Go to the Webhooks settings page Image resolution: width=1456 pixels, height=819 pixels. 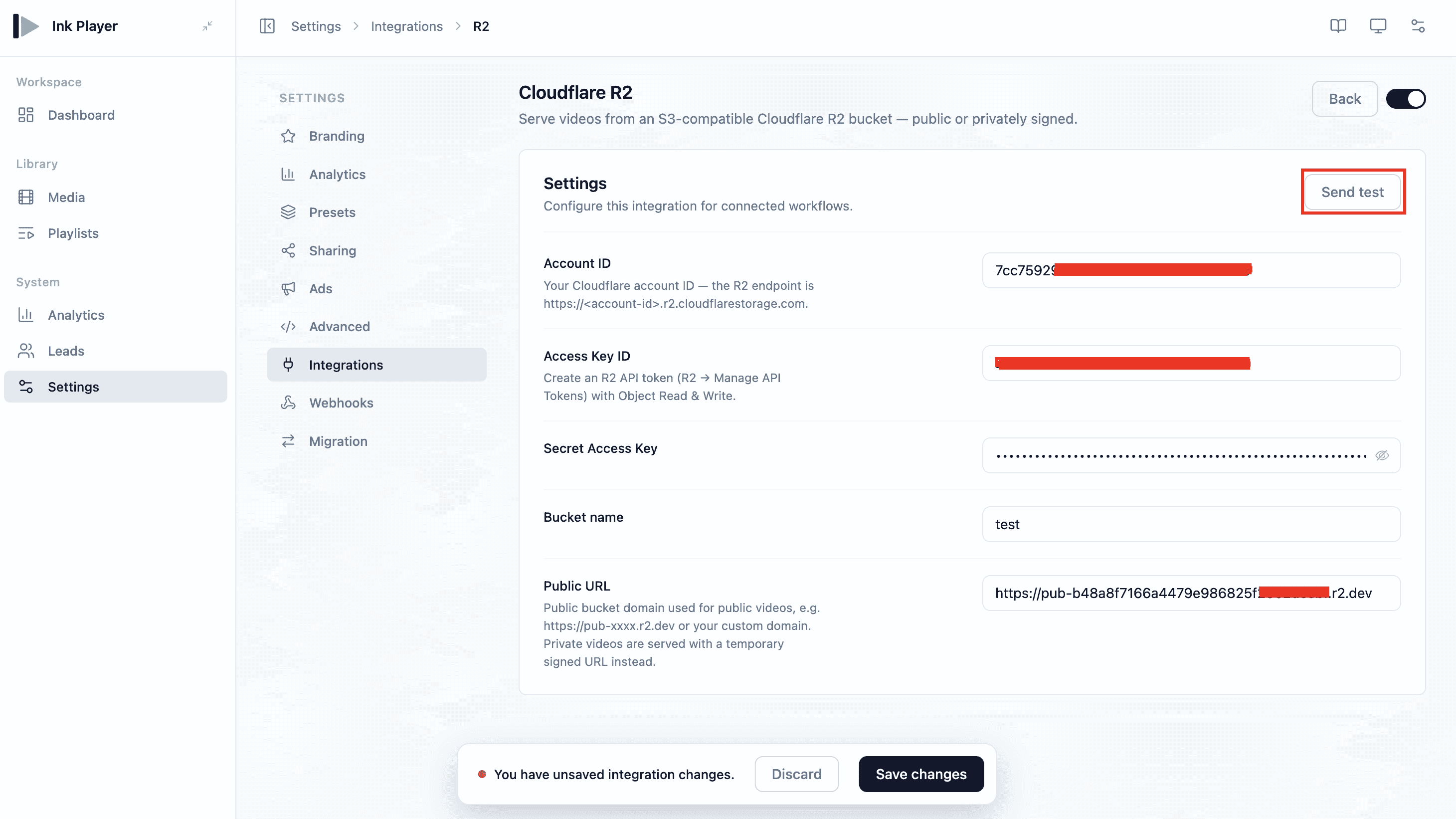tap(376, 403)
